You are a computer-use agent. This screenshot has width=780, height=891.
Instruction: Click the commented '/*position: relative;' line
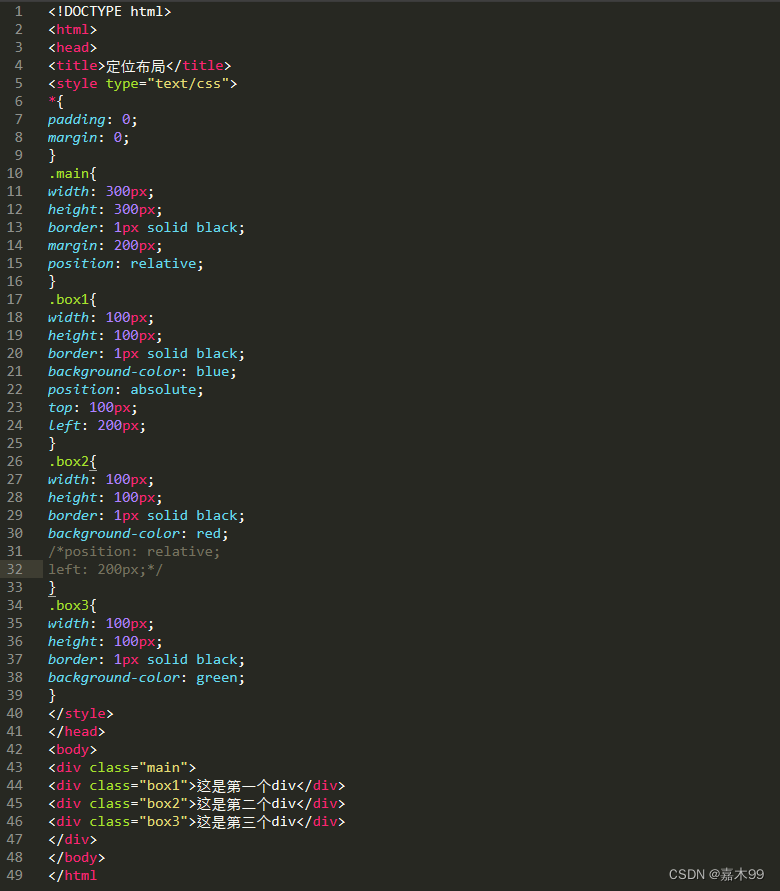134,552
